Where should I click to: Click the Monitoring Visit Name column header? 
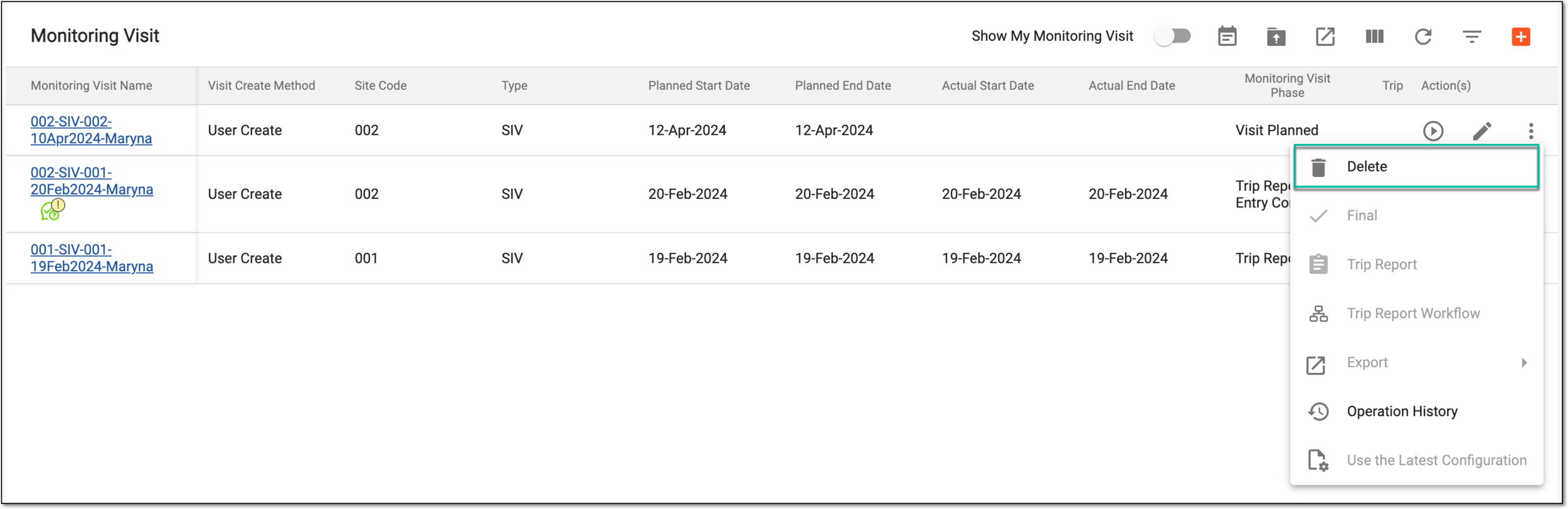(92, 85)
